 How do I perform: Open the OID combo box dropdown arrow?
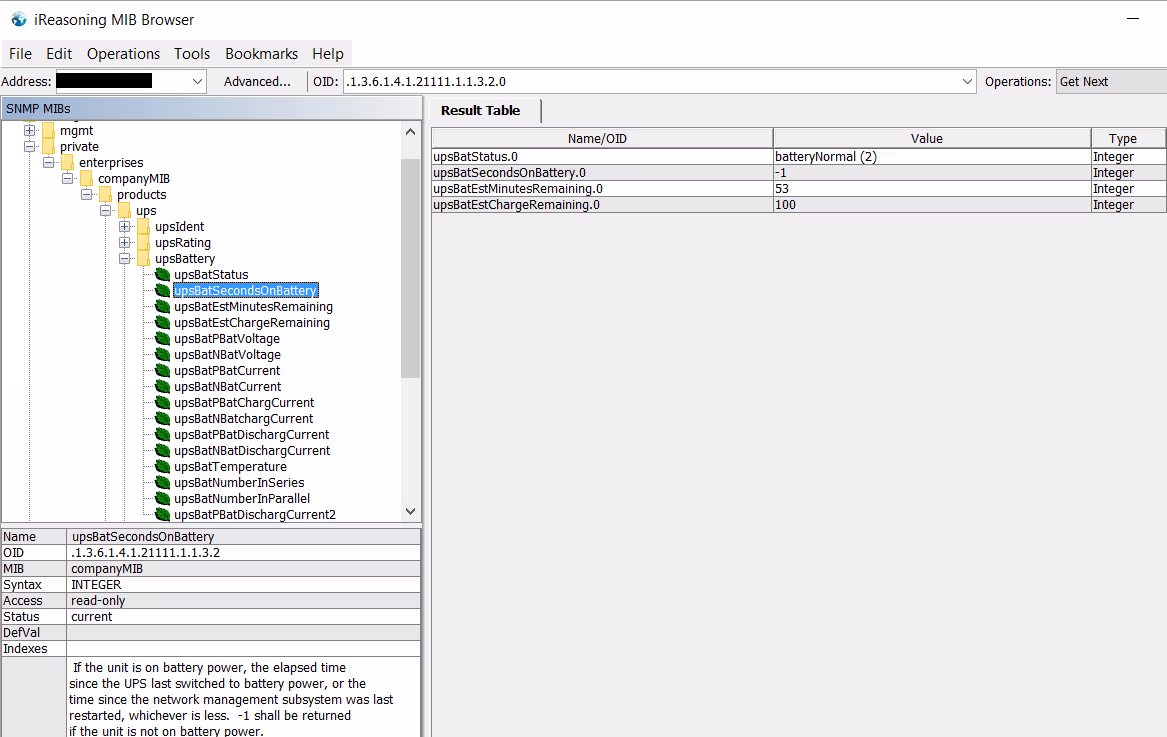[966, 82]
